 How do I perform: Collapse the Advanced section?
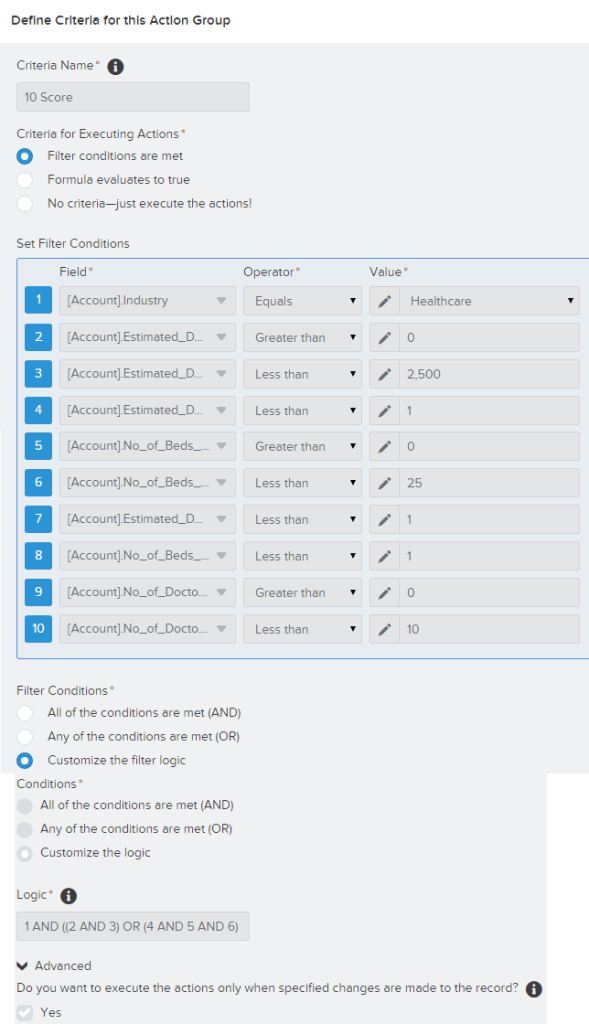[x=54, y=965]
